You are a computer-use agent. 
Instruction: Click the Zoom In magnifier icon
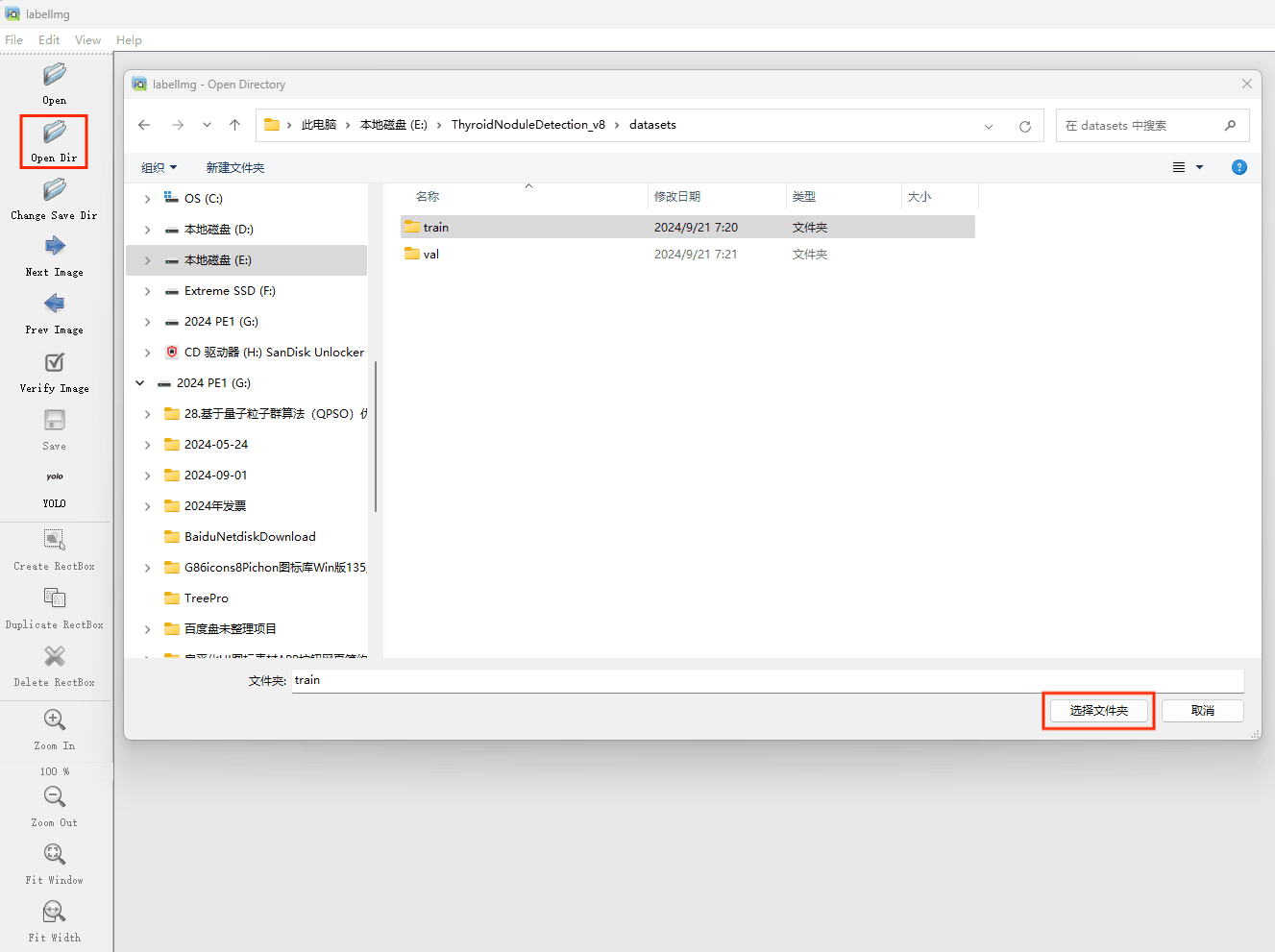click(54, 720)
